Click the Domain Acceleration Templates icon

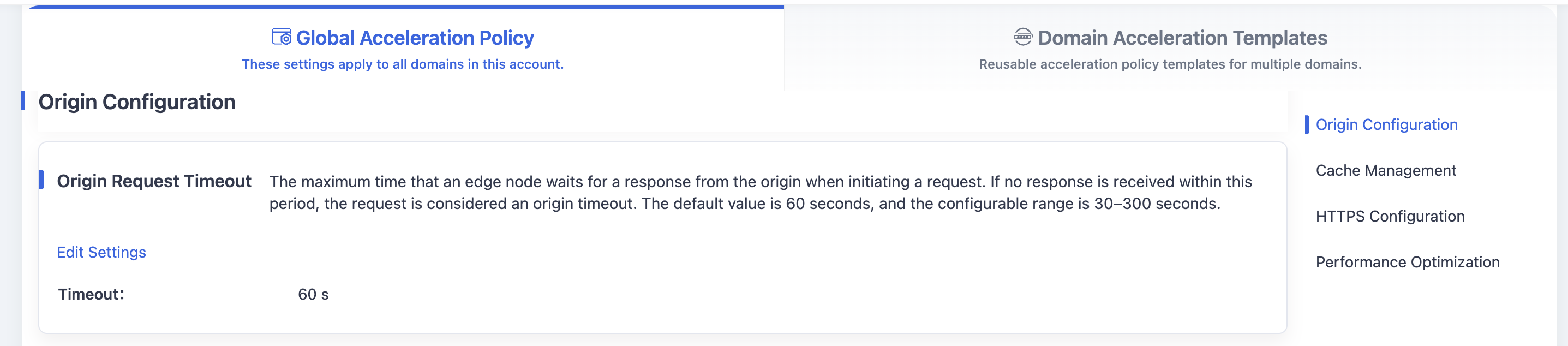pos(1022,37)
